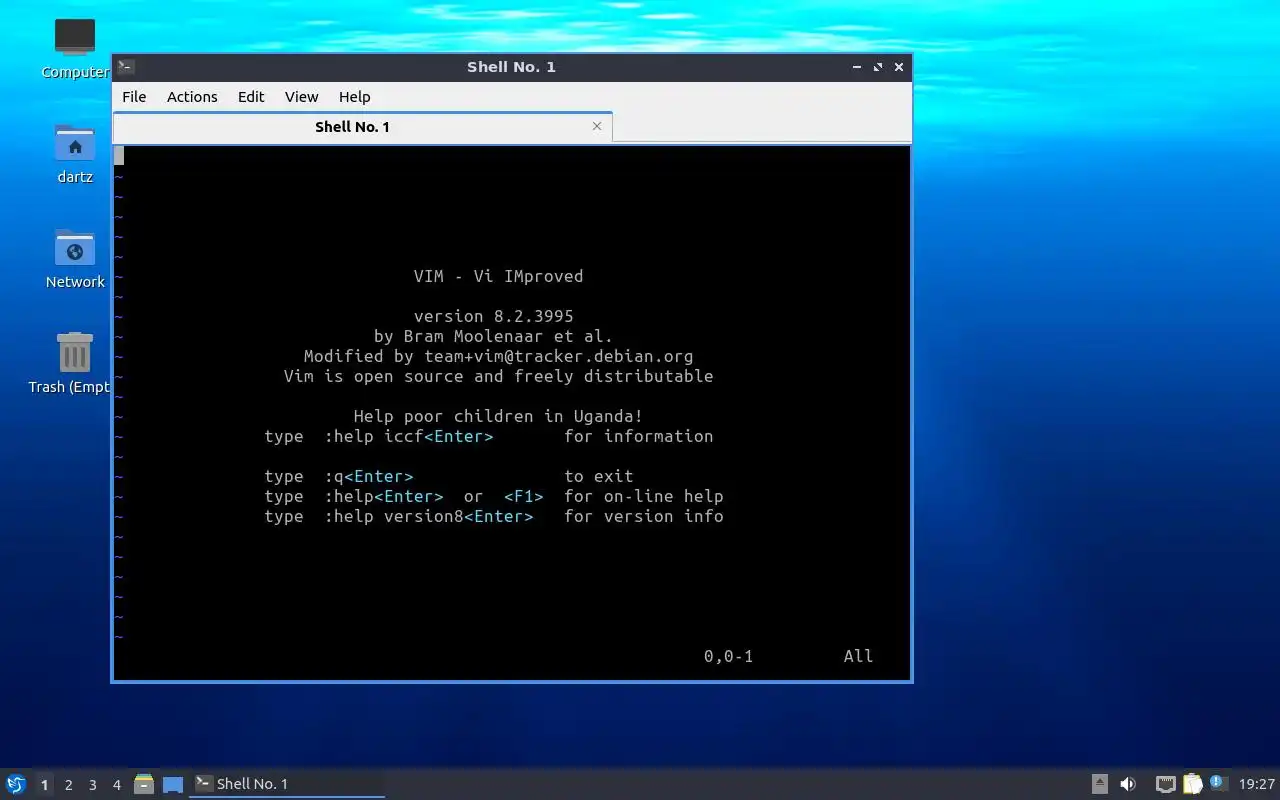Select the Shell No. 1 tab

362,127
